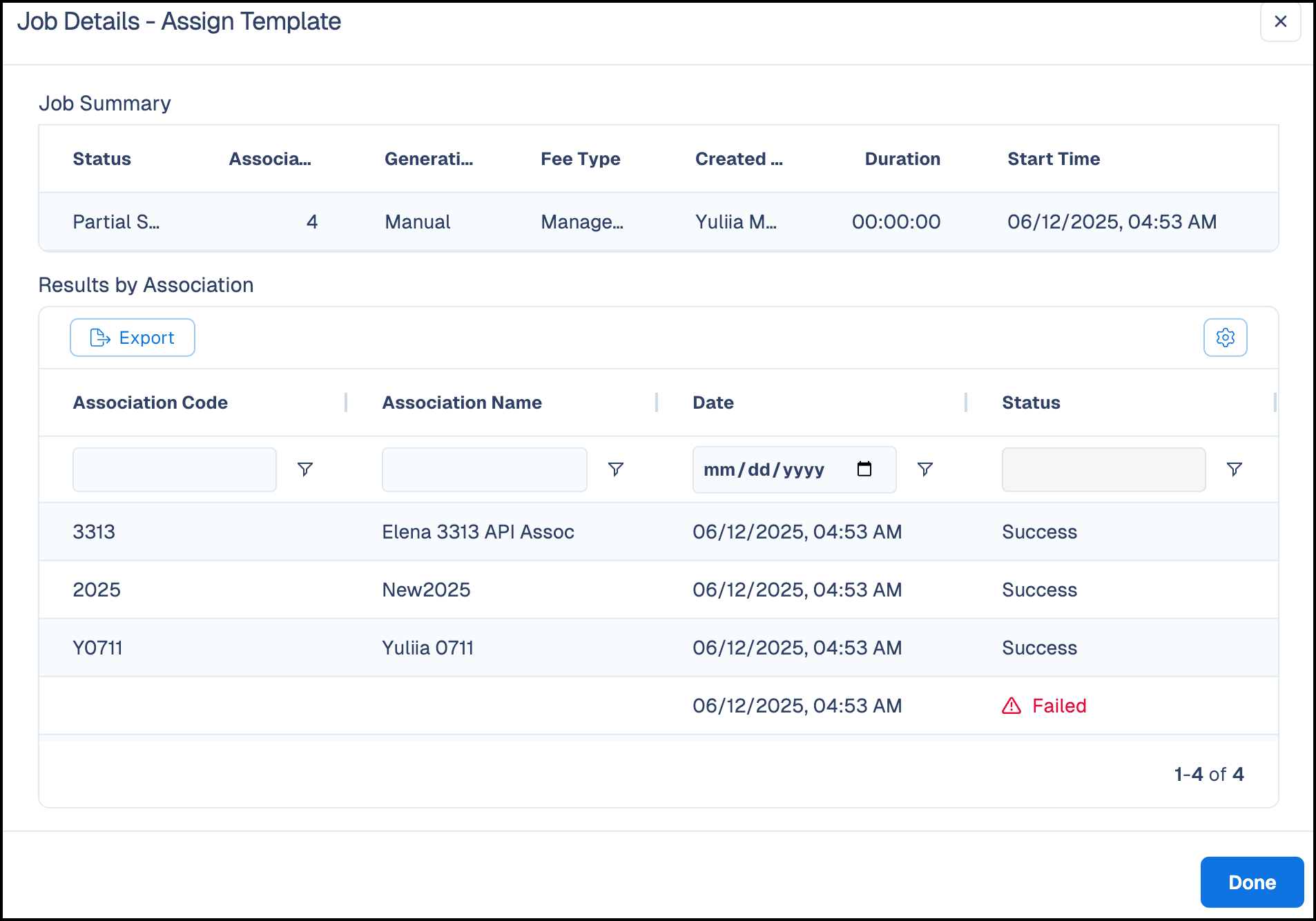Open the Association Code filter icon
Viewport: 1316px width, 921px height.
(x=305, y=469)
